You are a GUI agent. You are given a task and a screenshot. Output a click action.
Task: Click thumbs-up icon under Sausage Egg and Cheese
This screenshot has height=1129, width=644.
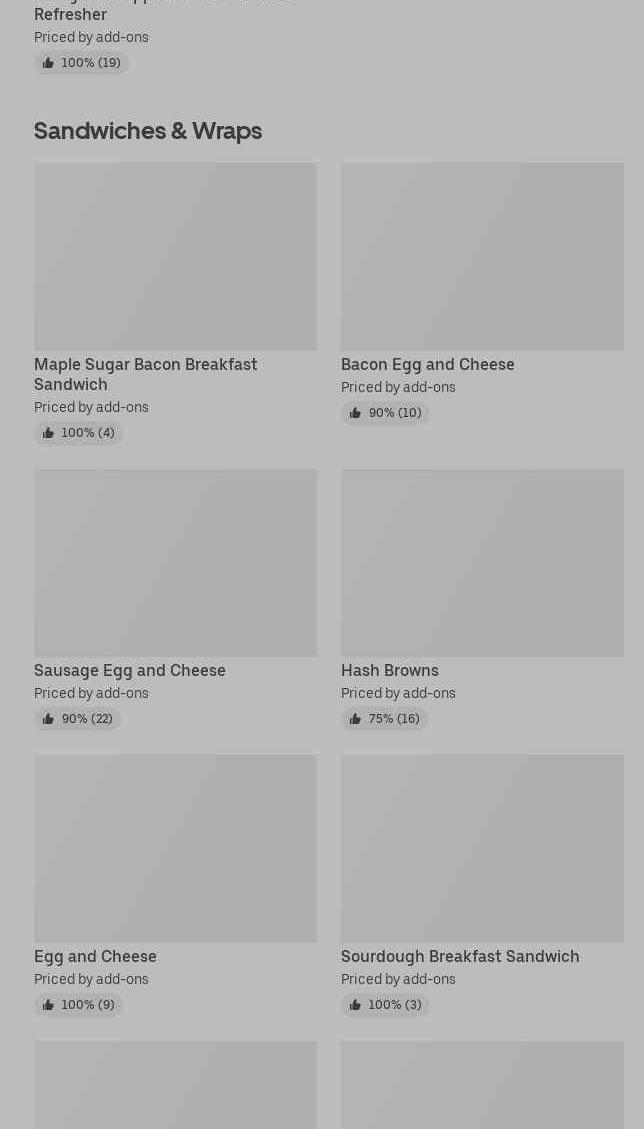point(48,719)
